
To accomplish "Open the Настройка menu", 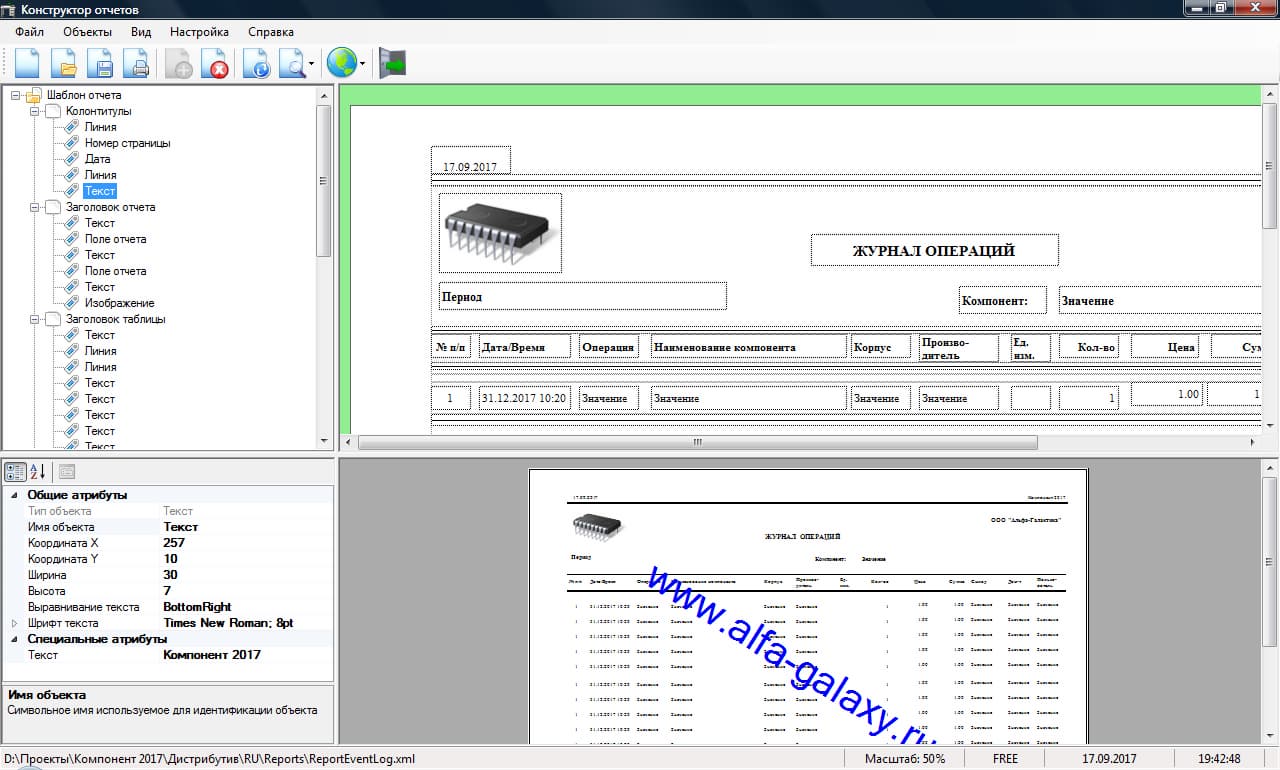I will click(199, 32).
